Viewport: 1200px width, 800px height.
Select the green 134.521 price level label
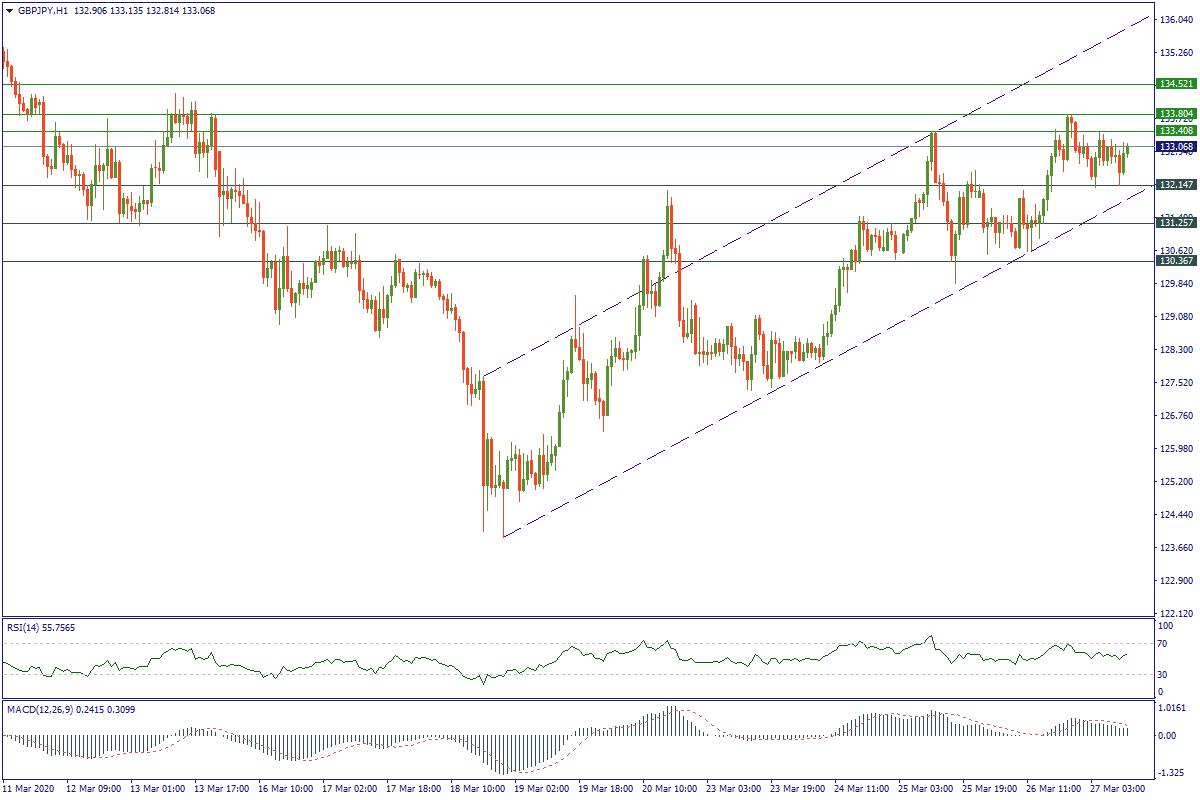tap(1176, 84)
